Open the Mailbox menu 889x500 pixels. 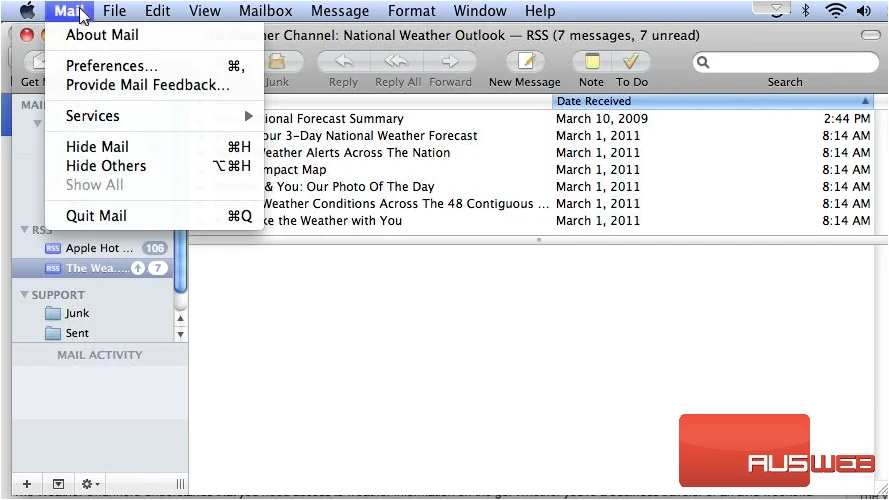click(x=265, y=11)
